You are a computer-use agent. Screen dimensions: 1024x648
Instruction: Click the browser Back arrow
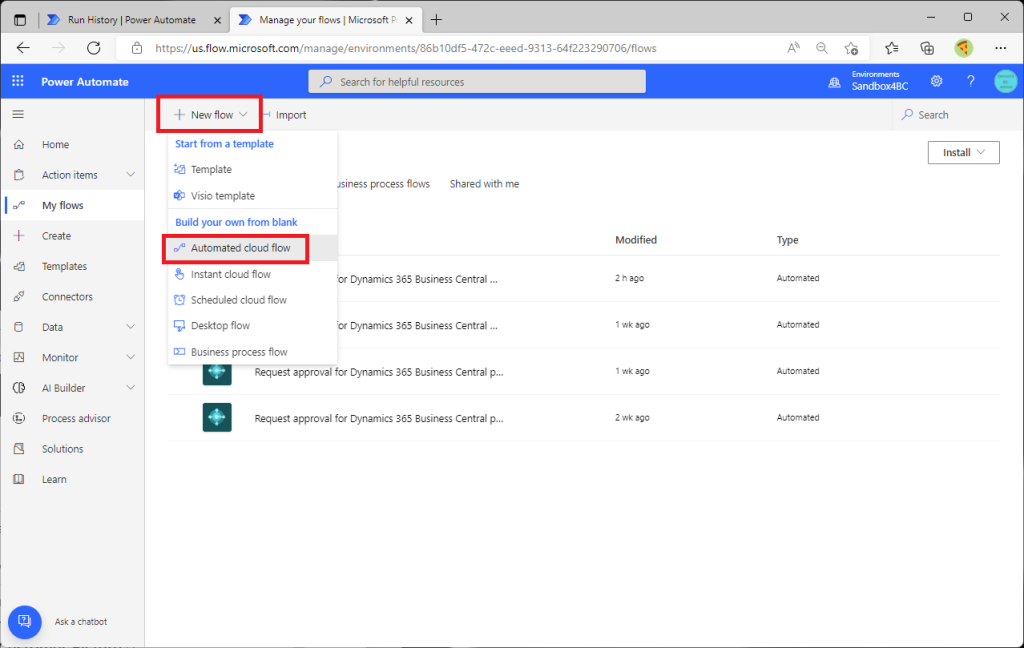click(24, 48)
